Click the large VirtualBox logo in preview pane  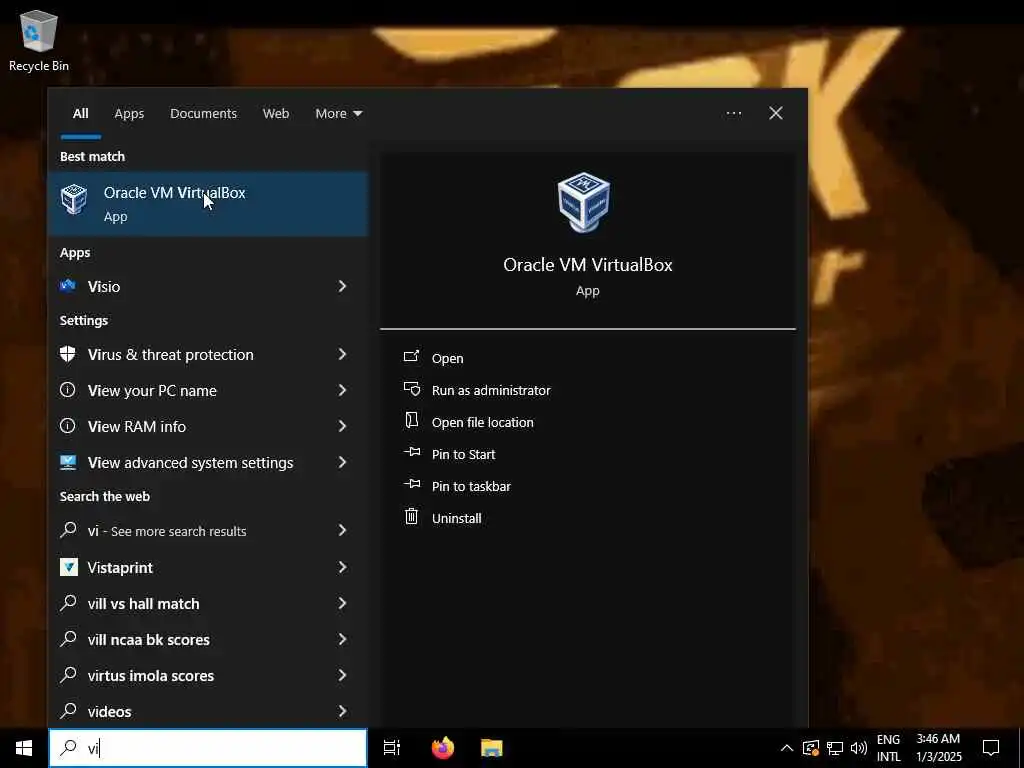584,202
